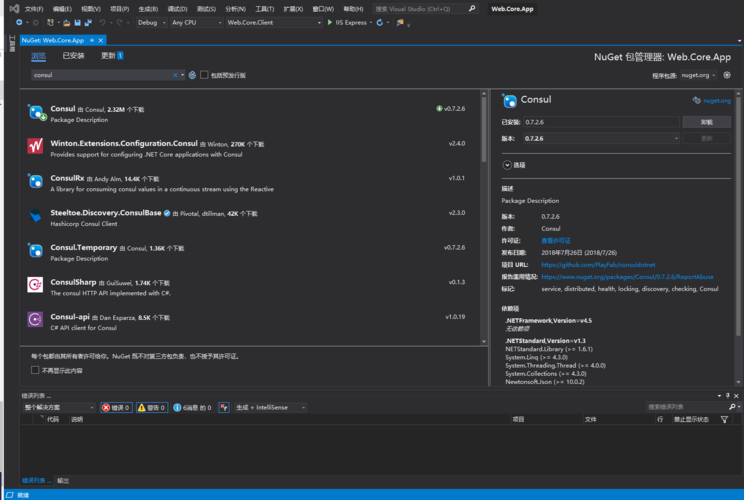
Task: Click the error list search magnifier
Action: coord(732,407)
